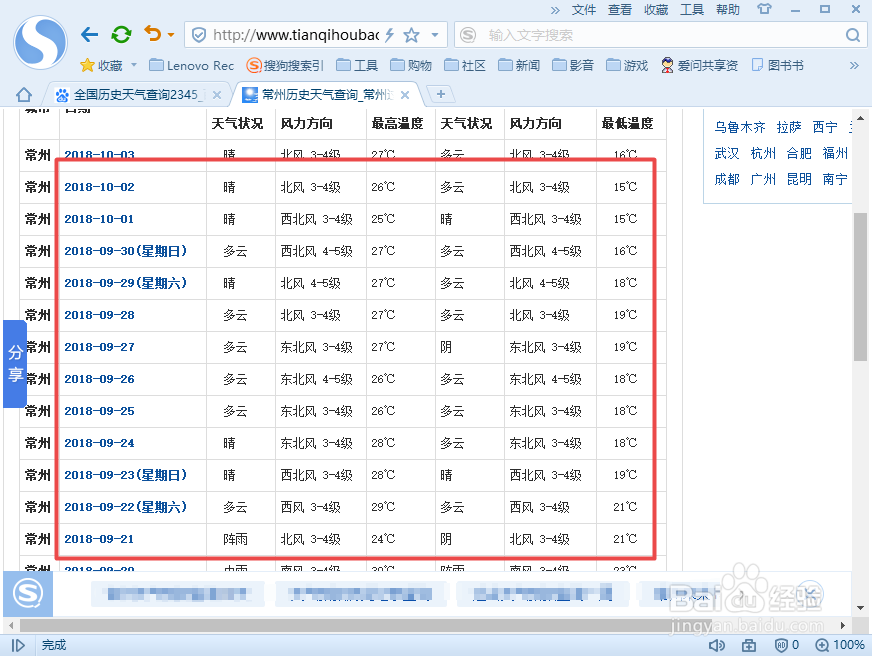Open the 影音 bookmark folder
This screenshot has height=656, width=872.
click(573, 66)
